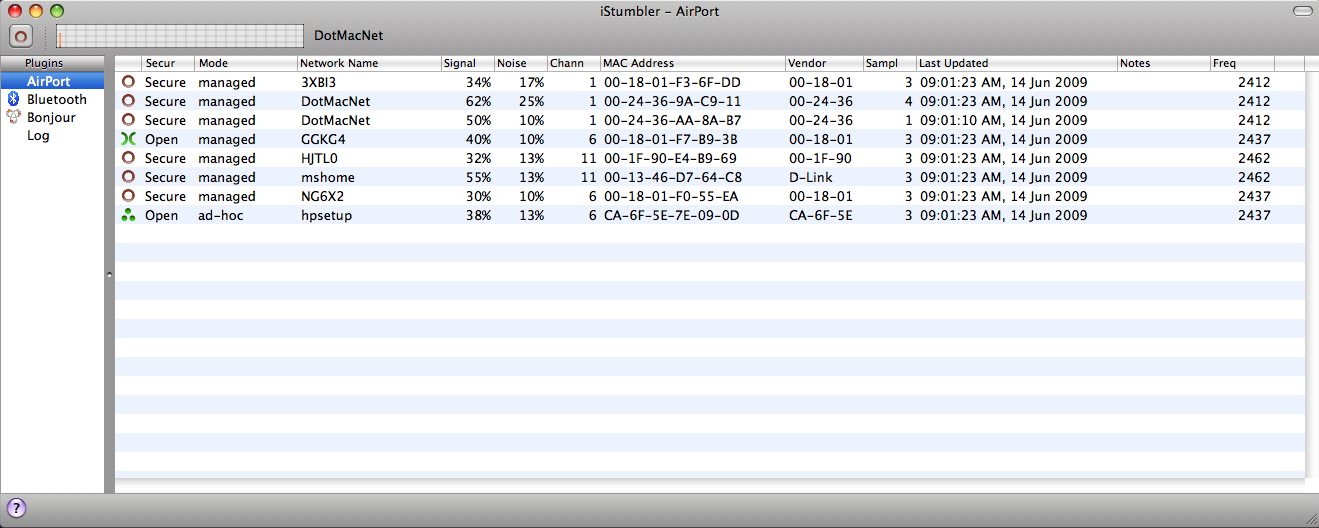This screenshot has width=1319, height=528.
Task: Click the secure icon for 3XBI3 network
Action: coord(128,82)
